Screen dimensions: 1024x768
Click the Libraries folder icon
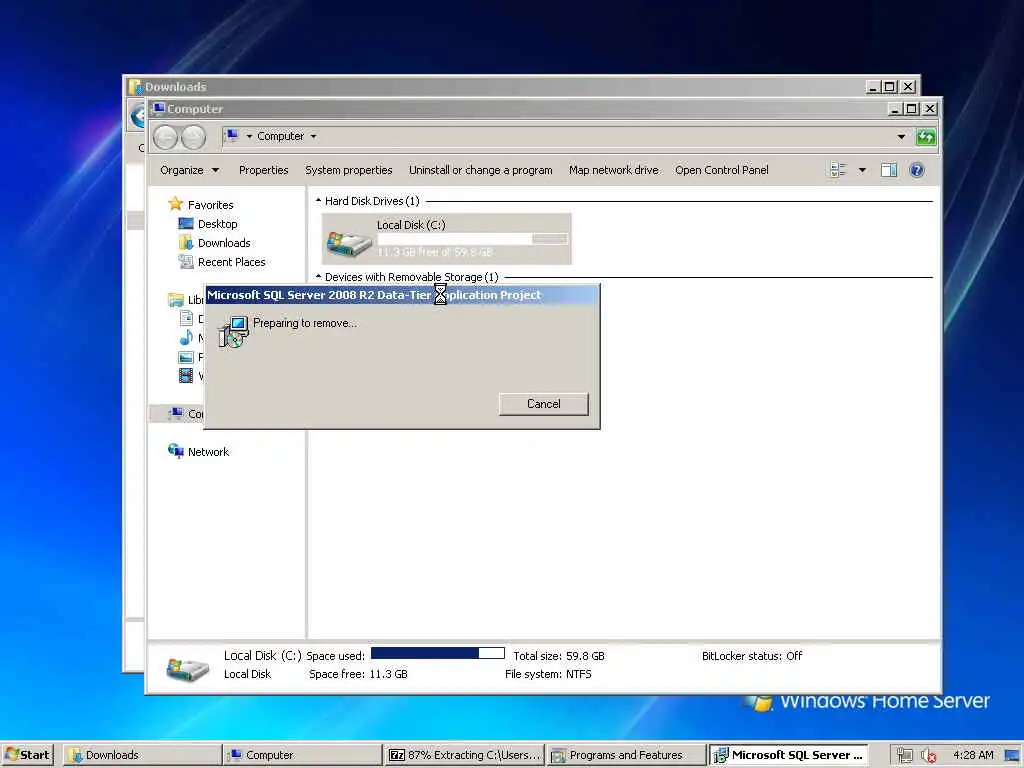[x=176, y=300]
